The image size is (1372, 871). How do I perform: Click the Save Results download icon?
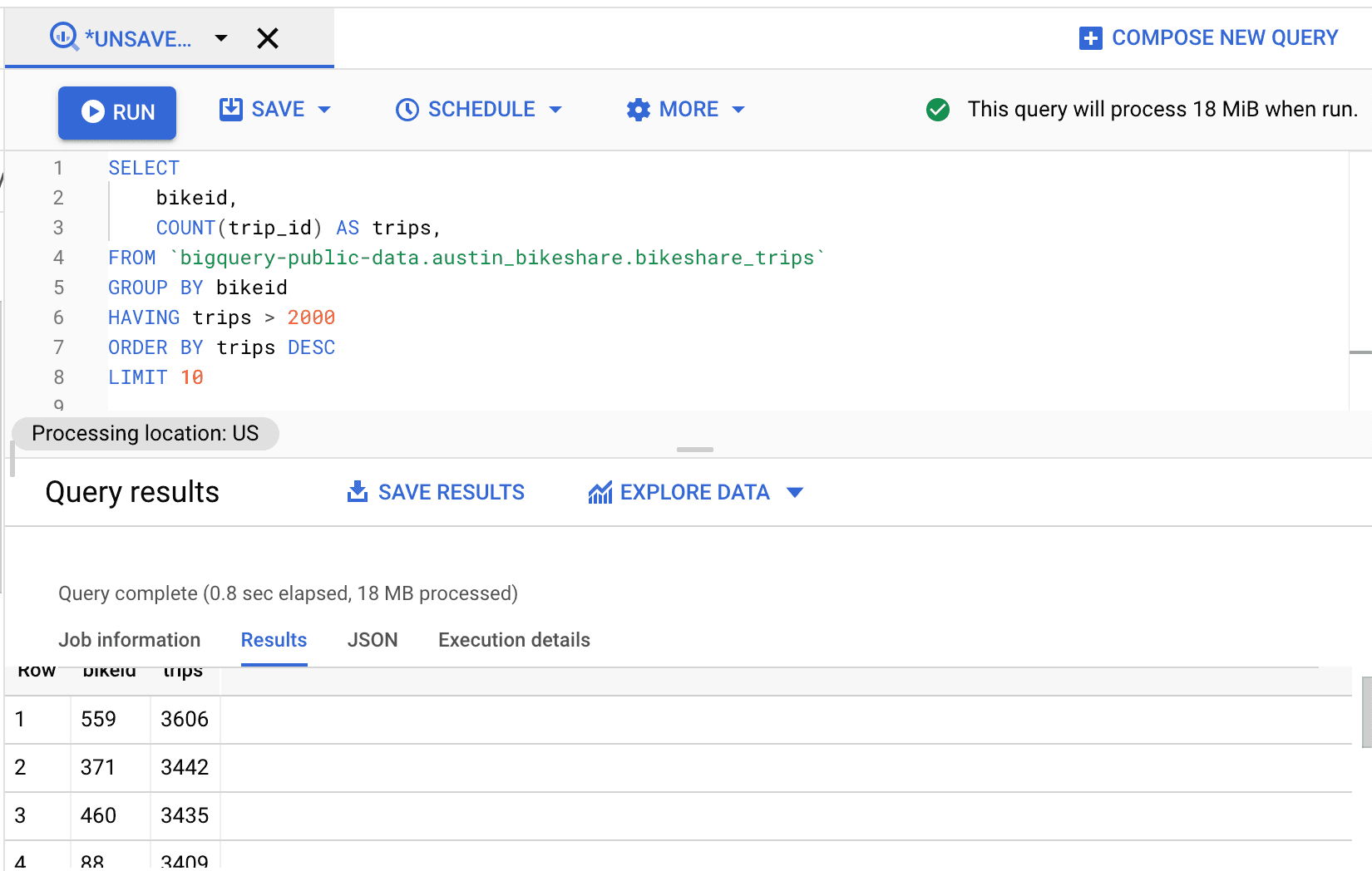pos(358,492)
